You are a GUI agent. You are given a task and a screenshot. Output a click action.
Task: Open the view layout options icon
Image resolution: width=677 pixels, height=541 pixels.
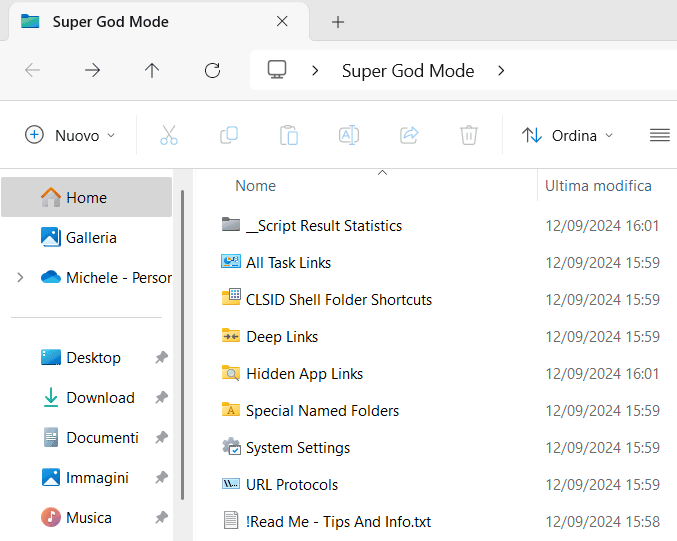coord(660,135)
